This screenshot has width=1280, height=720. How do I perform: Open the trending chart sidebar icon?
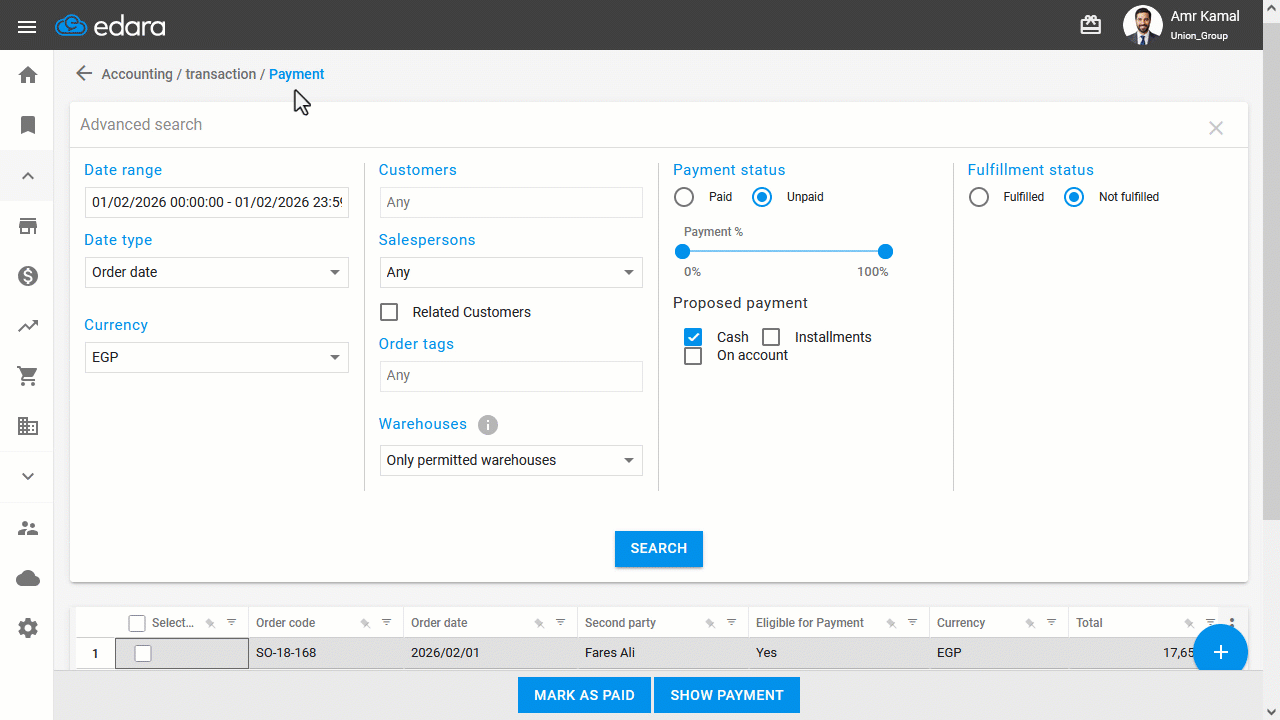point(28,326)
